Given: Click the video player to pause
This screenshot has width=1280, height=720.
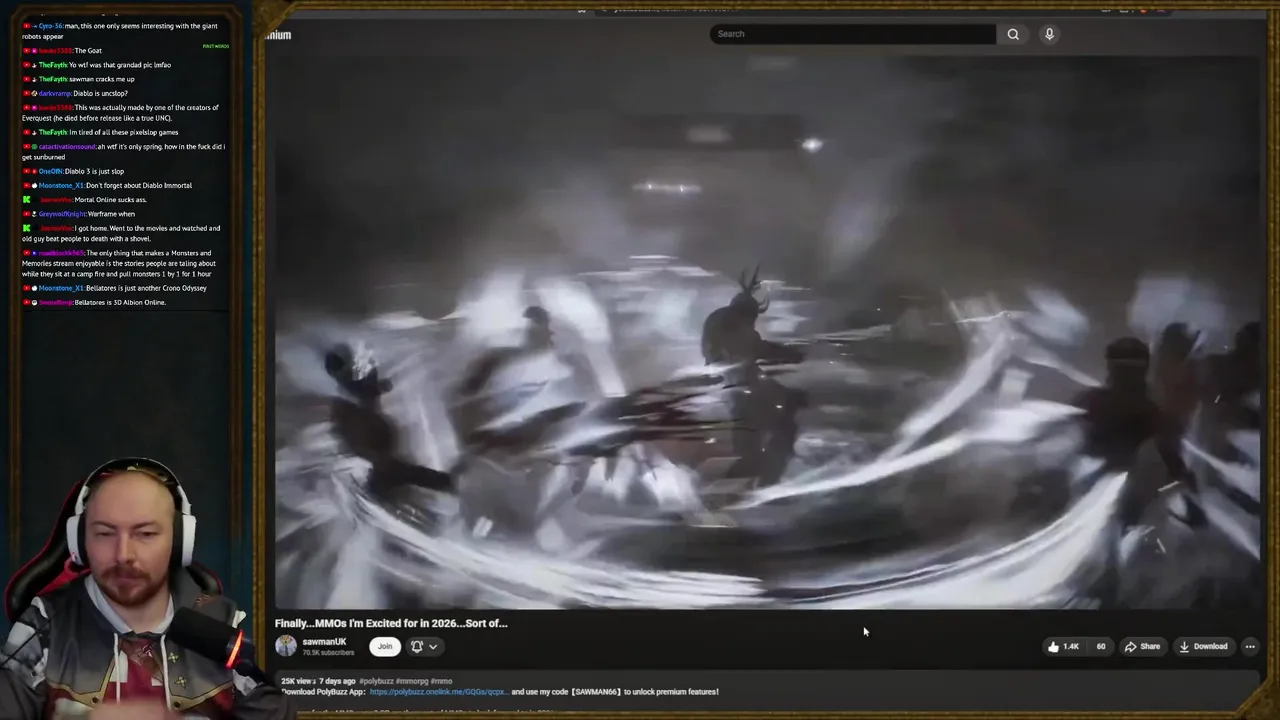Looking at the screenshot, I should pyautogui.click(x=767, y=330).
